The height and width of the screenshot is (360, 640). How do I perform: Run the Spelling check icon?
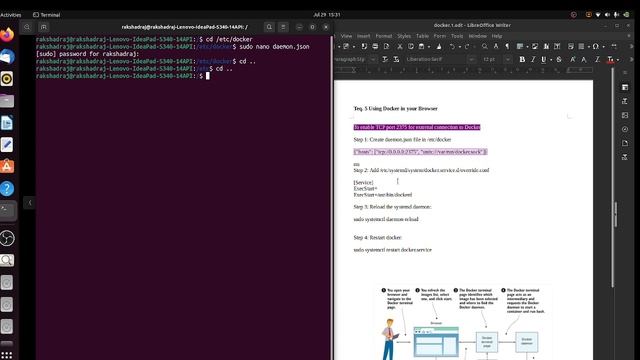click(496, 47)
